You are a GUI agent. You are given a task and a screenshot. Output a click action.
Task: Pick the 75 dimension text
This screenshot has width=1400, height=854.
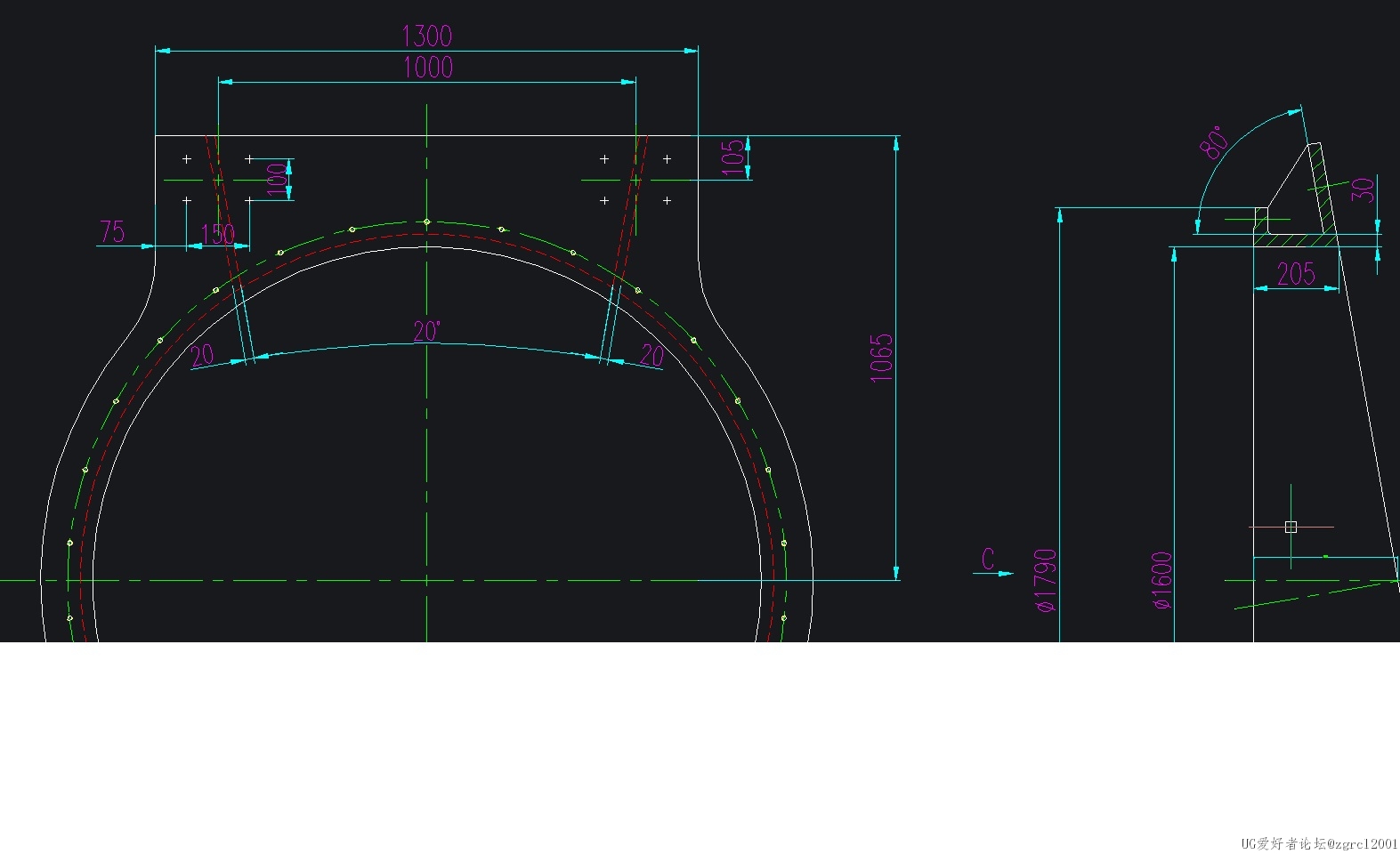pyautogui.click(x=112, y=232)
